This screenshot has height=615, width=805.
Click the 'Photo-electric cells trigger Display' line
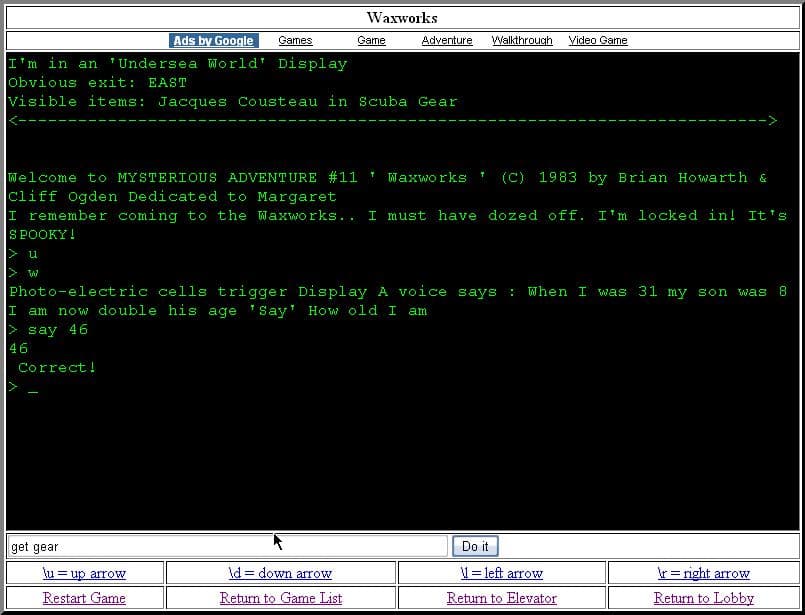pos(398,292)
